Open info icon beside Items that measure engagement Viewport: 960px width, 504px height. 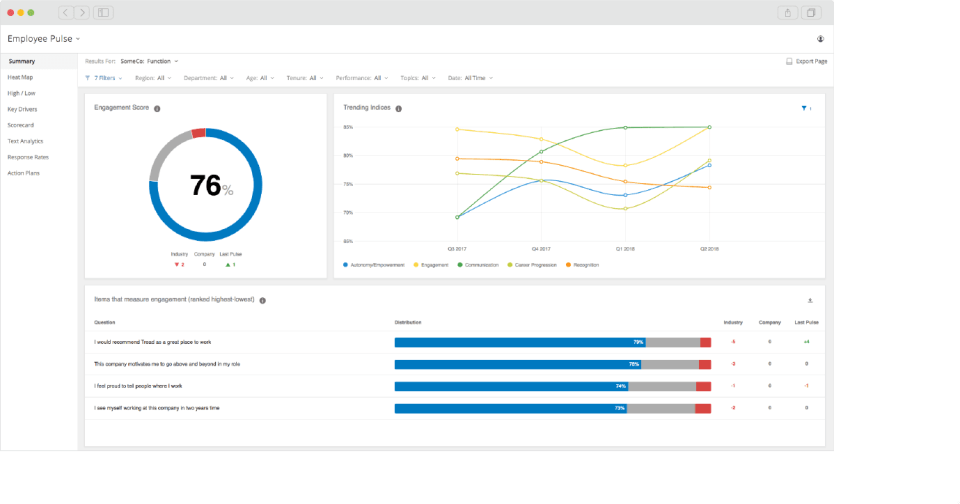263,300
